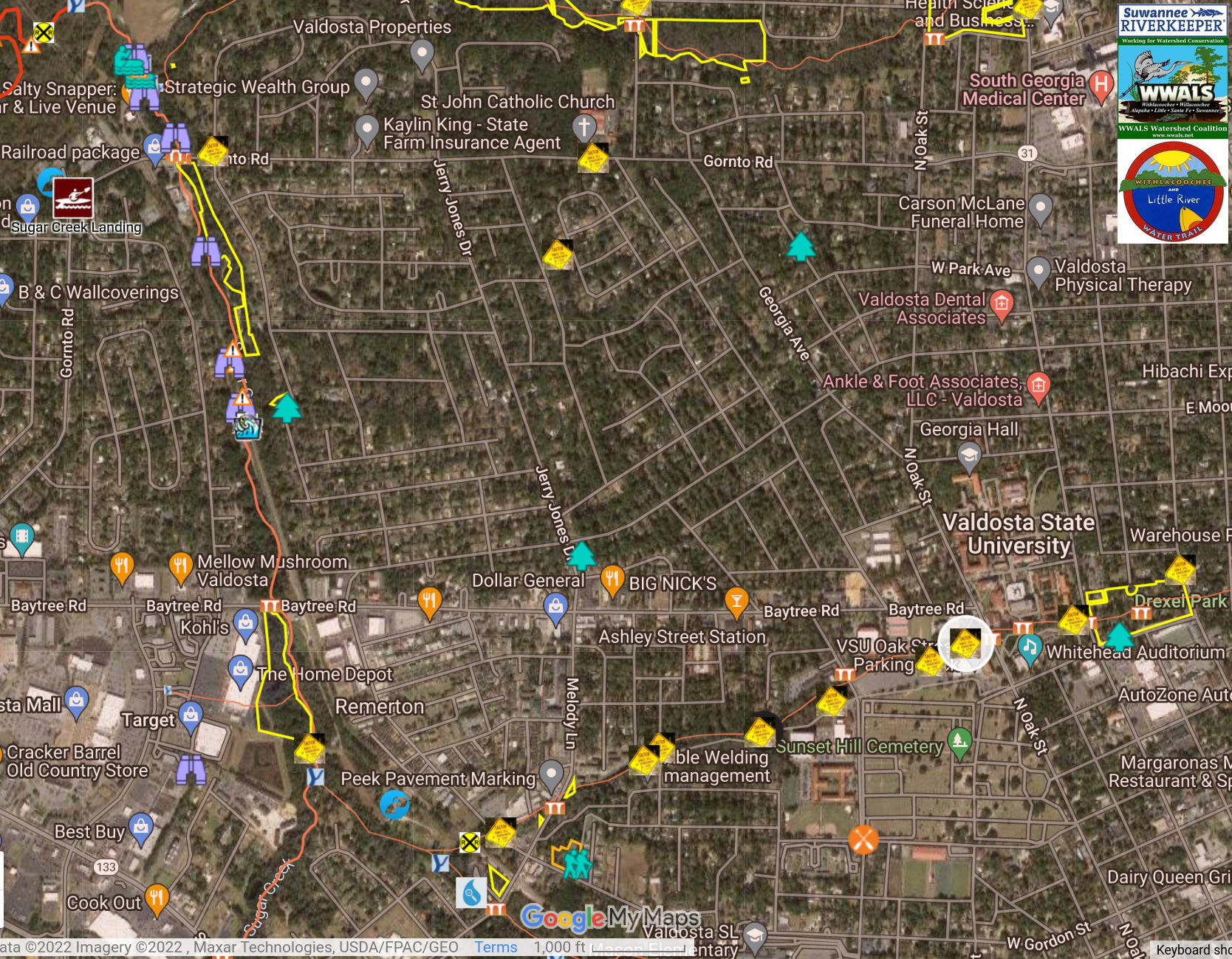
Task: Click the Target shopping bag marker
Action: click(191, 718)
